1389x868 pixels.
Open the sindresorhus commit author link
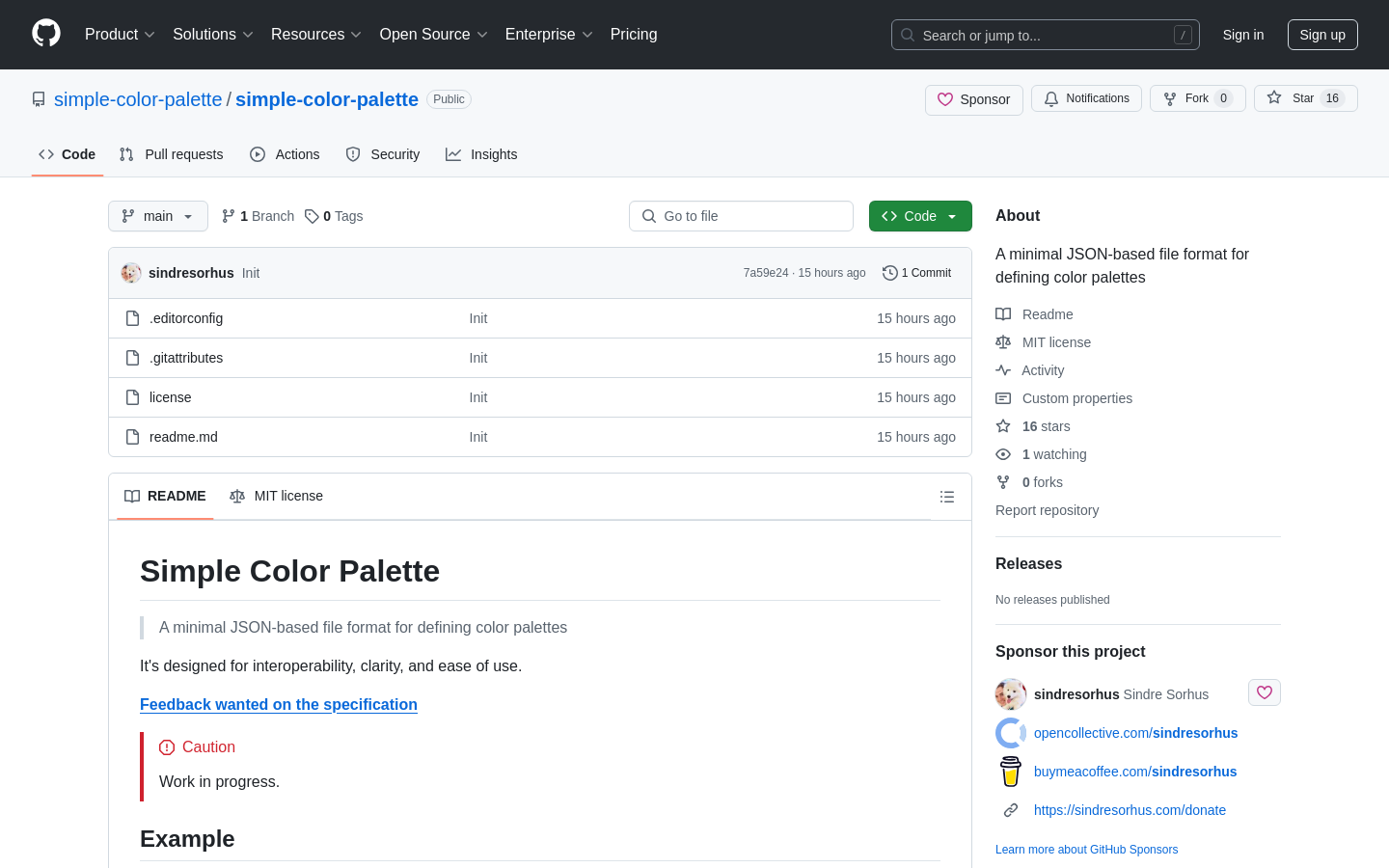pos(191,273)
